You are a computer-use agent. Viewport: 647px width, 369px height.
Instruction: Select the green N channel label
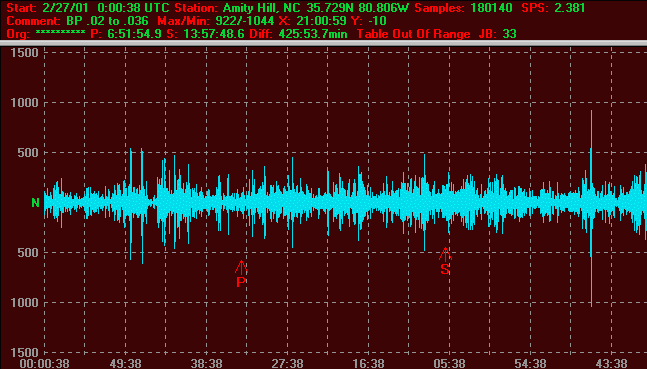point(35,203)
